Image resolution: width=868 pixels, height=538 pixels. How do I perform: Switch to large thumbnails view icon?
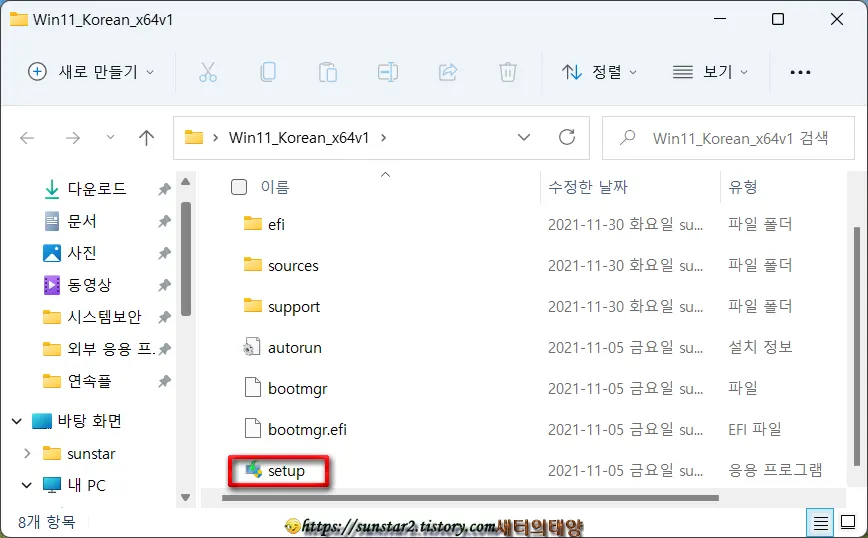pyautogui.click(x=848, y=522)
